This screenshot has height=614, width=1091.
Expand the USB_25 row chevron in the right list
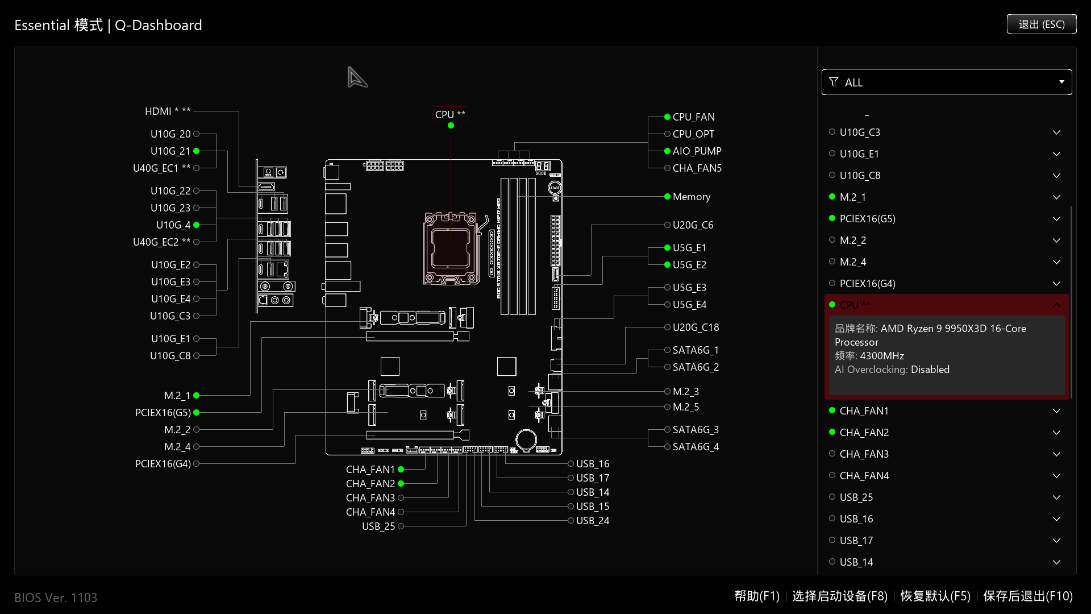[x=1056, y=497]
